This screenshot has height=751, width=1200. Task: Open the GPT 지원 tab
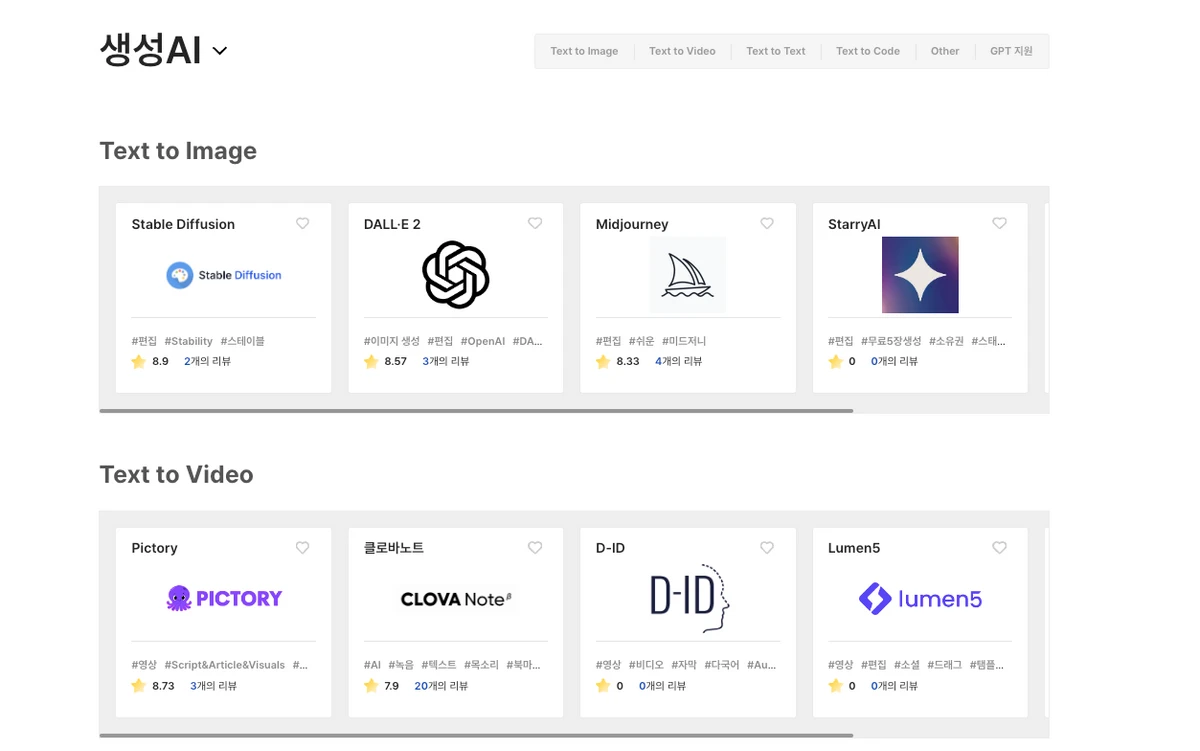pos(1011,51)
